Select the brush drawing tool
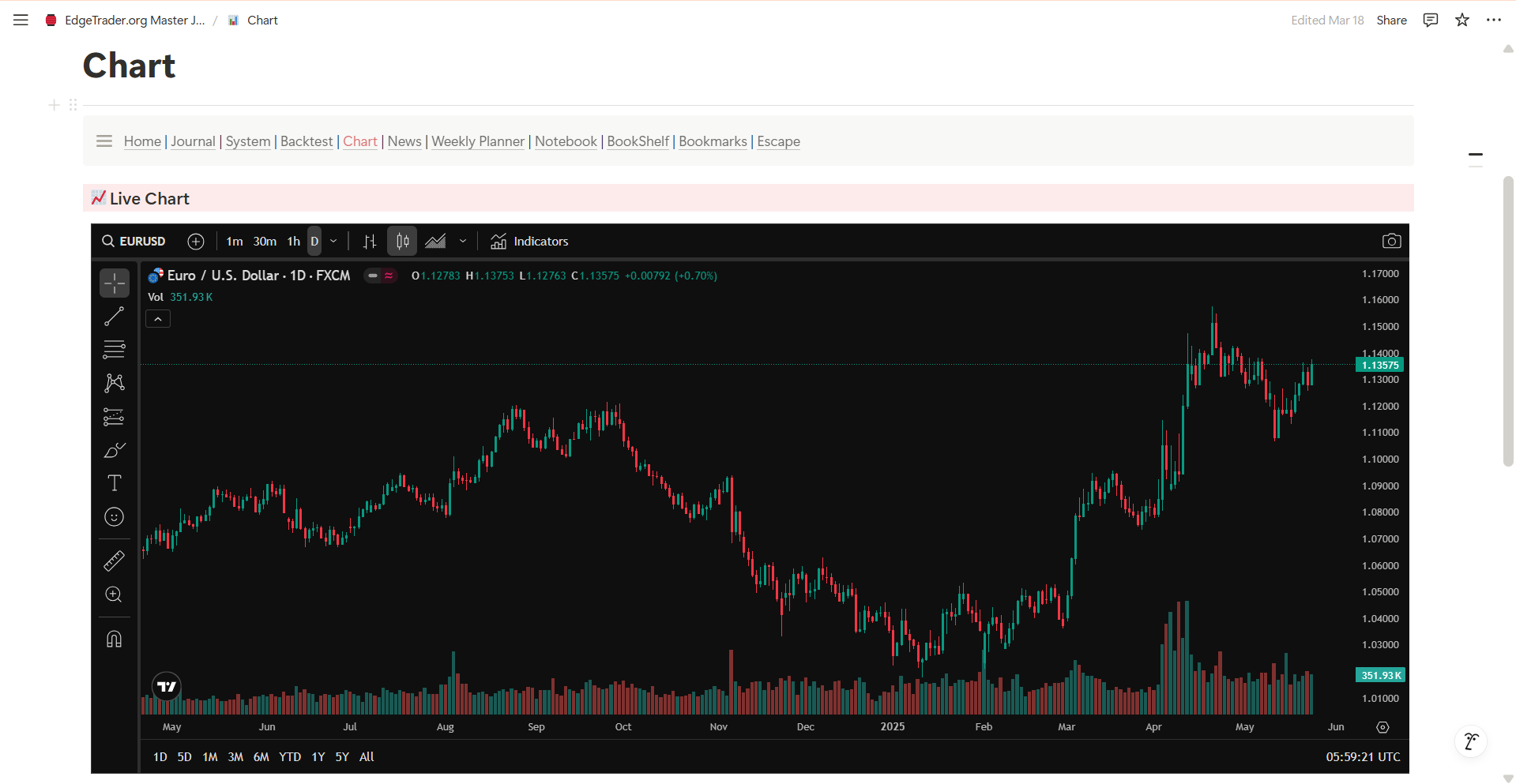The height and width of the screenshot is (784, 1516). tap(114, 450)
